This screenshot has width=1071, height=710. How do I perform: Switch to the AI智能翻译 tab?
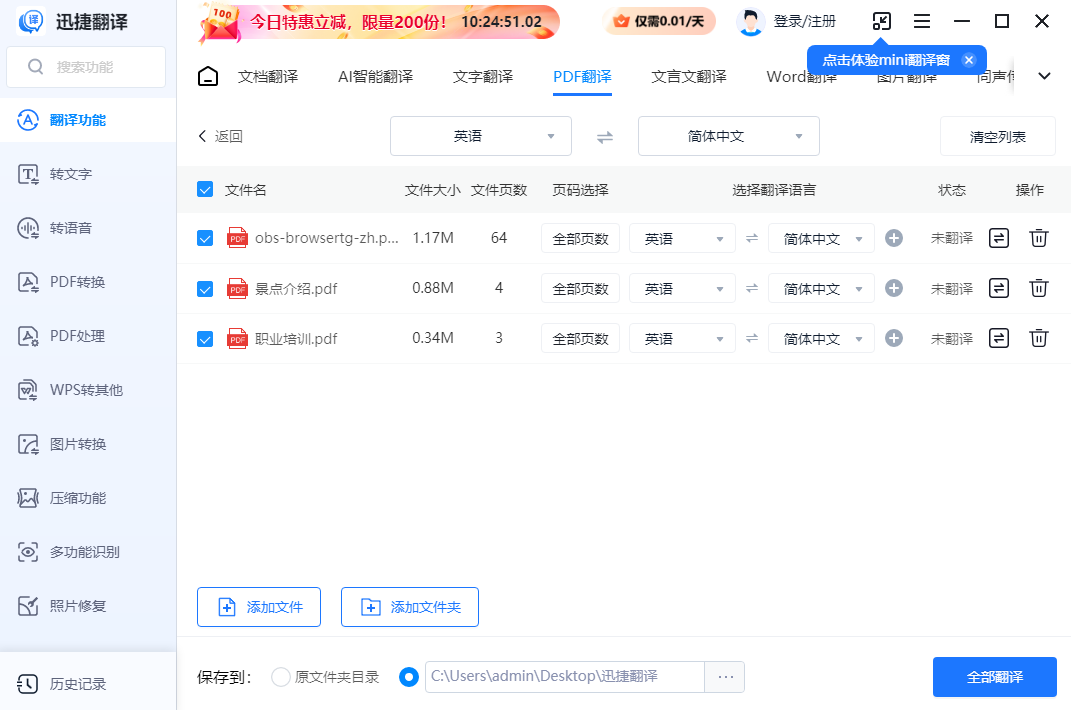tap(375, 77)
